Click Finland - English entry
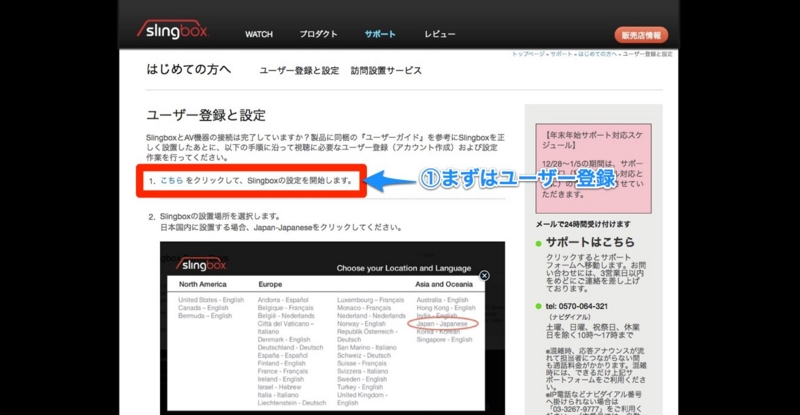This screenshot has height=415, width=800. (x=282, y=363)
